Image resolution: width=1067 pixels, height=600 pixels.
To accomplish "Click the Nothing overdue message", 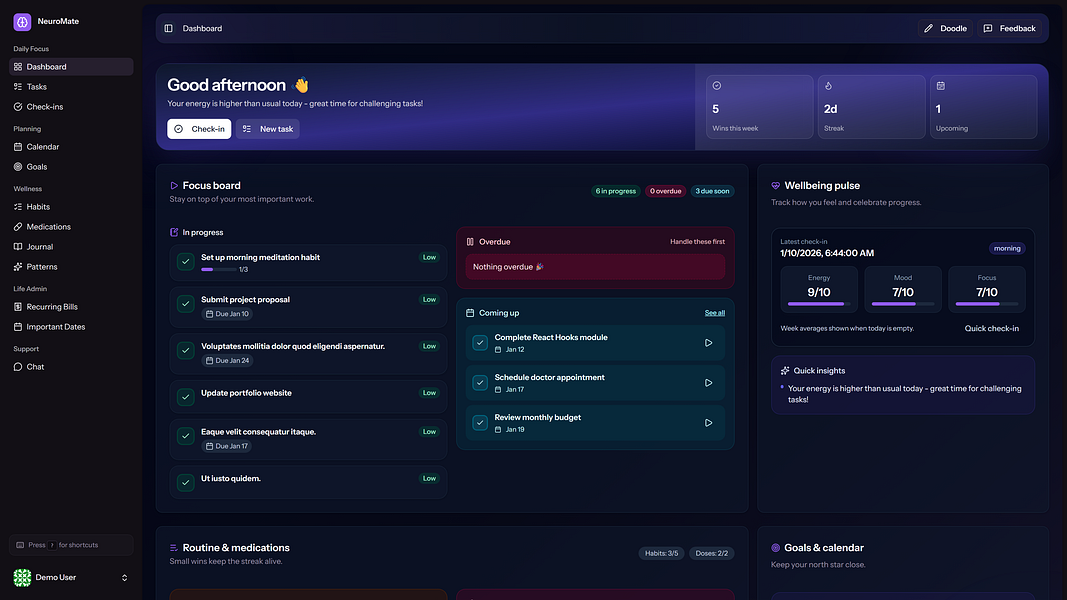I will click(595, 267).
